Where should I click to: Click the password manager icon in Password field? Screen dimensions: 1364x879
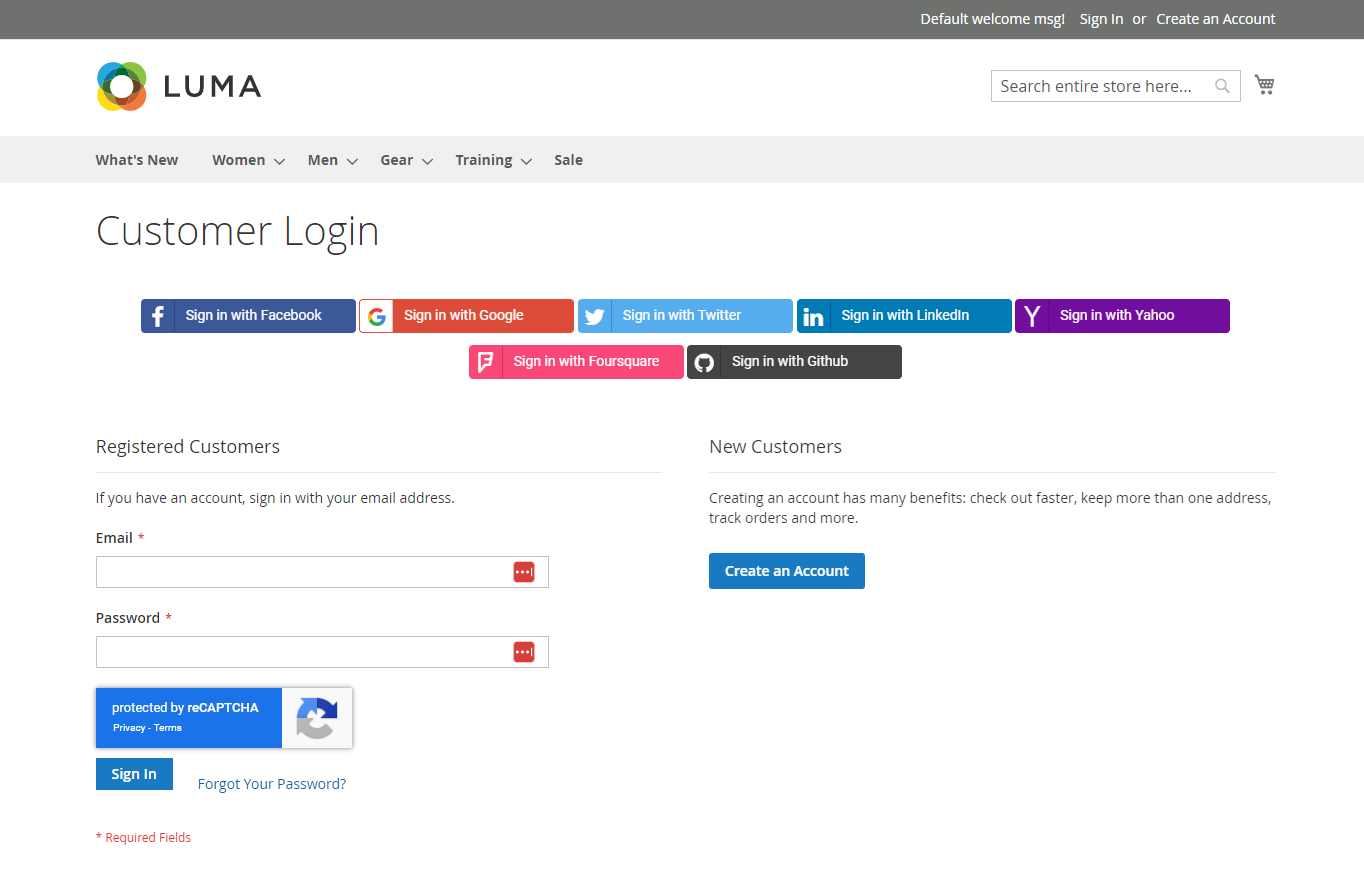[524, 652]
